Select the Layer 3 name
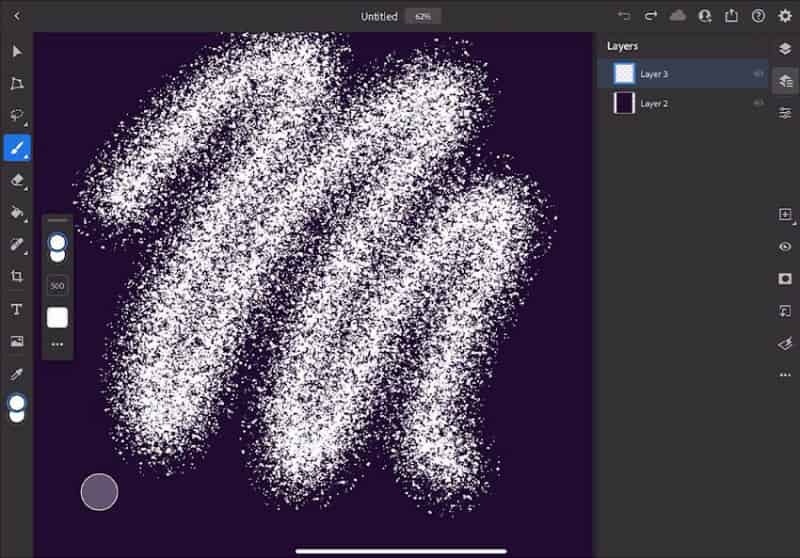This screenshot has height=558, width=800. coord(654,74)
